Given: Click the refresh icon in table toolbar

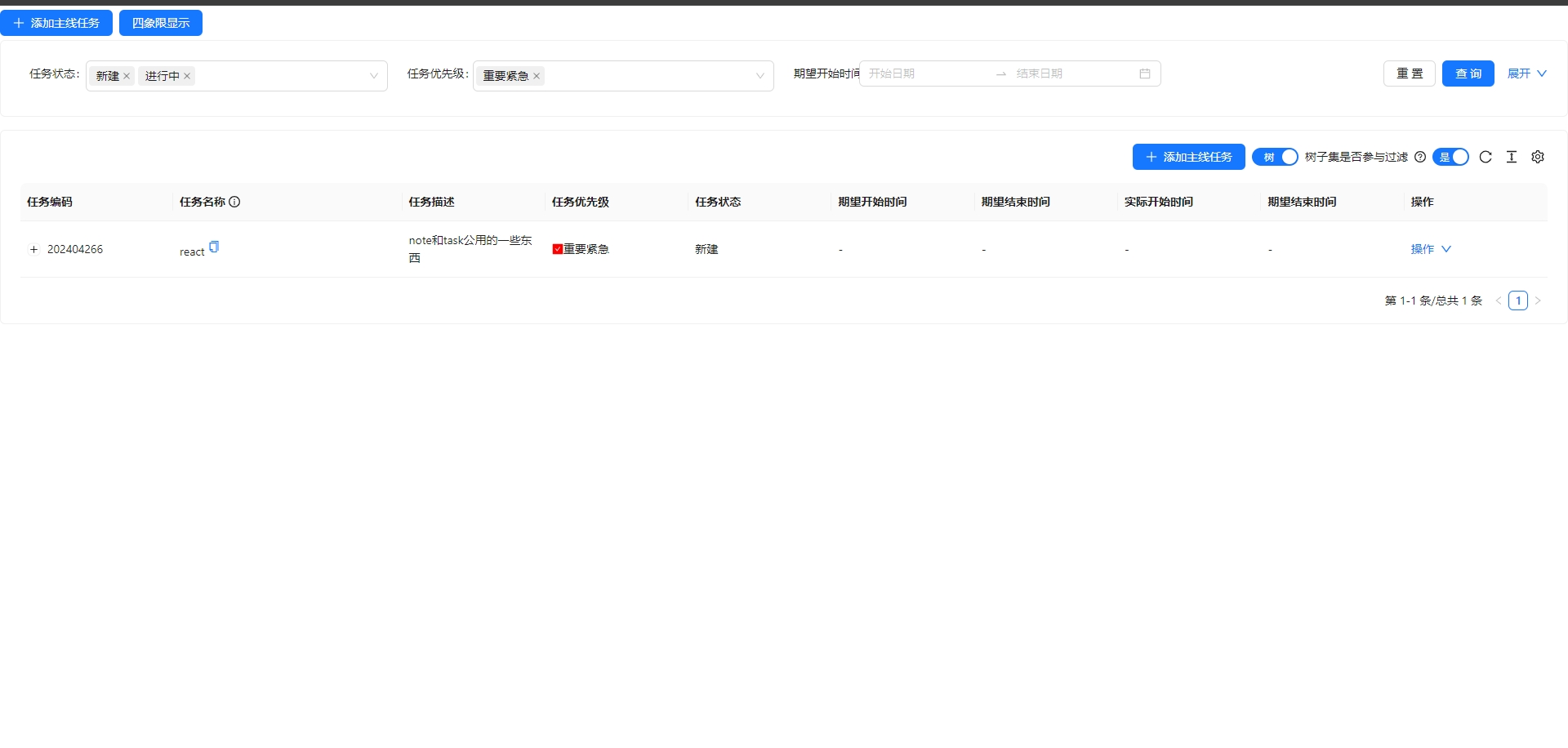Looking at the screenshot, I should [1486, 157].
